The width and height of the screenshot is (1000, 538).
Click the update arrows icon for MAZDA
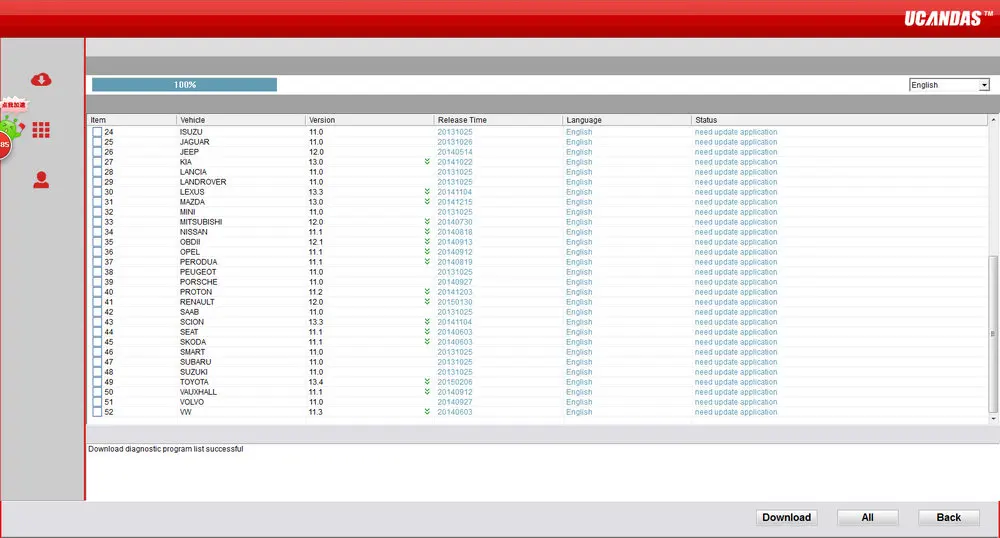(x=427, y=202)
